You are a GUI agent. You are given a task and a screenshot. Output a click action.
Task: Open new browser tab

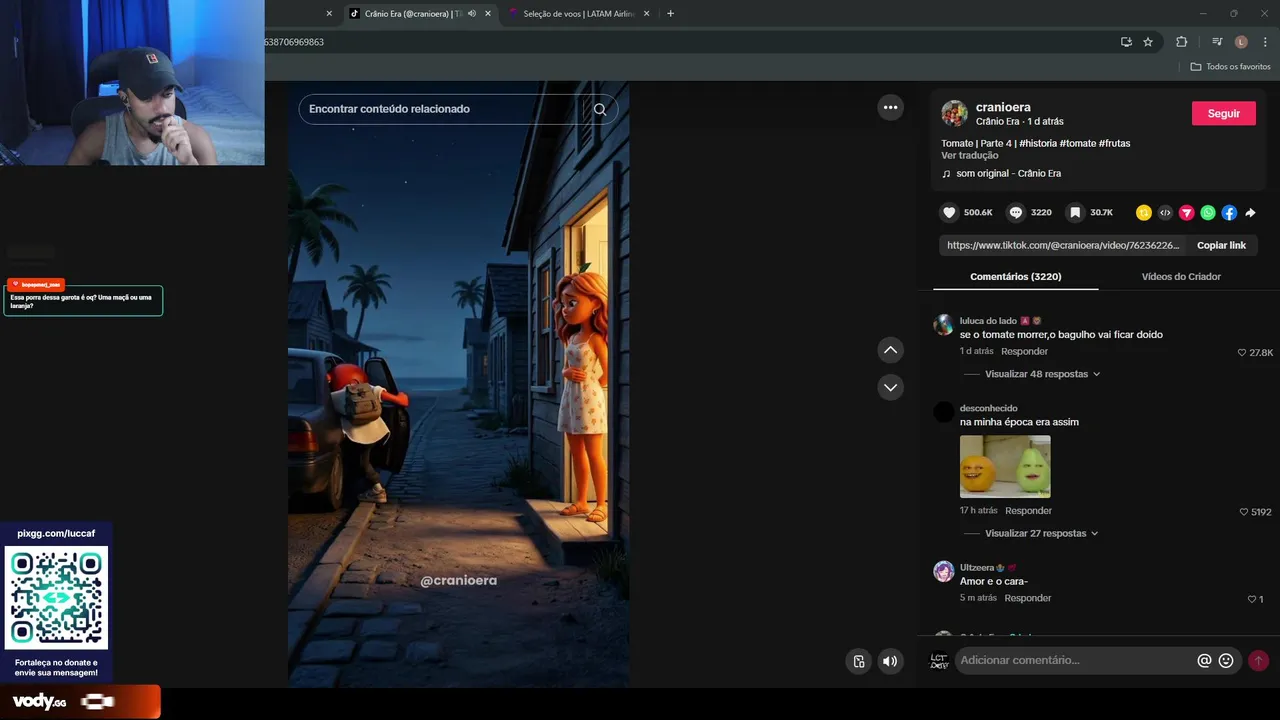point(670,14)
